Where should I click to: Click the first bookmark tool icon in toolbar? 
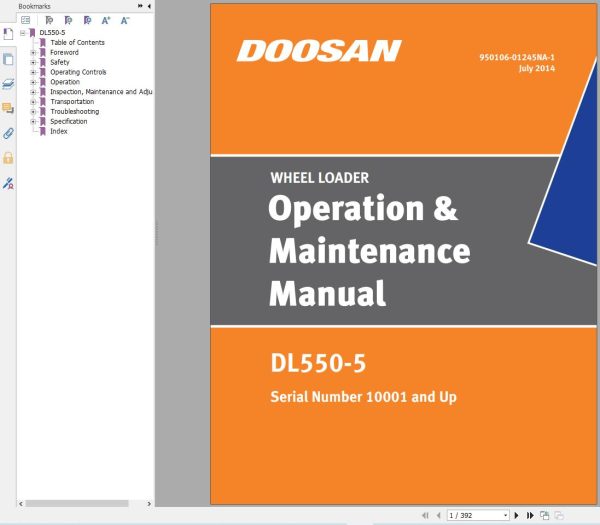point(49,20)
